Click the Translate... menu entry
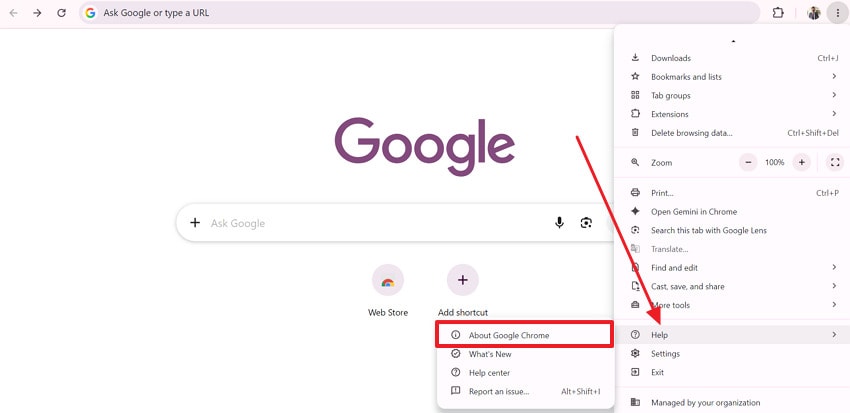850x413 pixels. click(733, 249)
